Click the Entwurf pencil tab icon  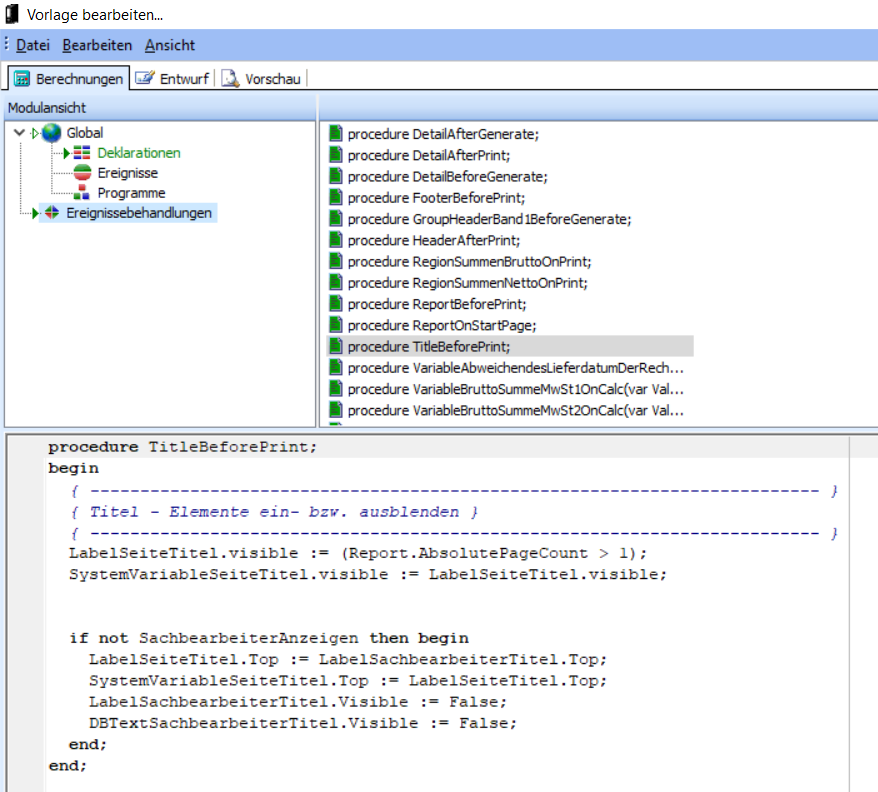144,77
